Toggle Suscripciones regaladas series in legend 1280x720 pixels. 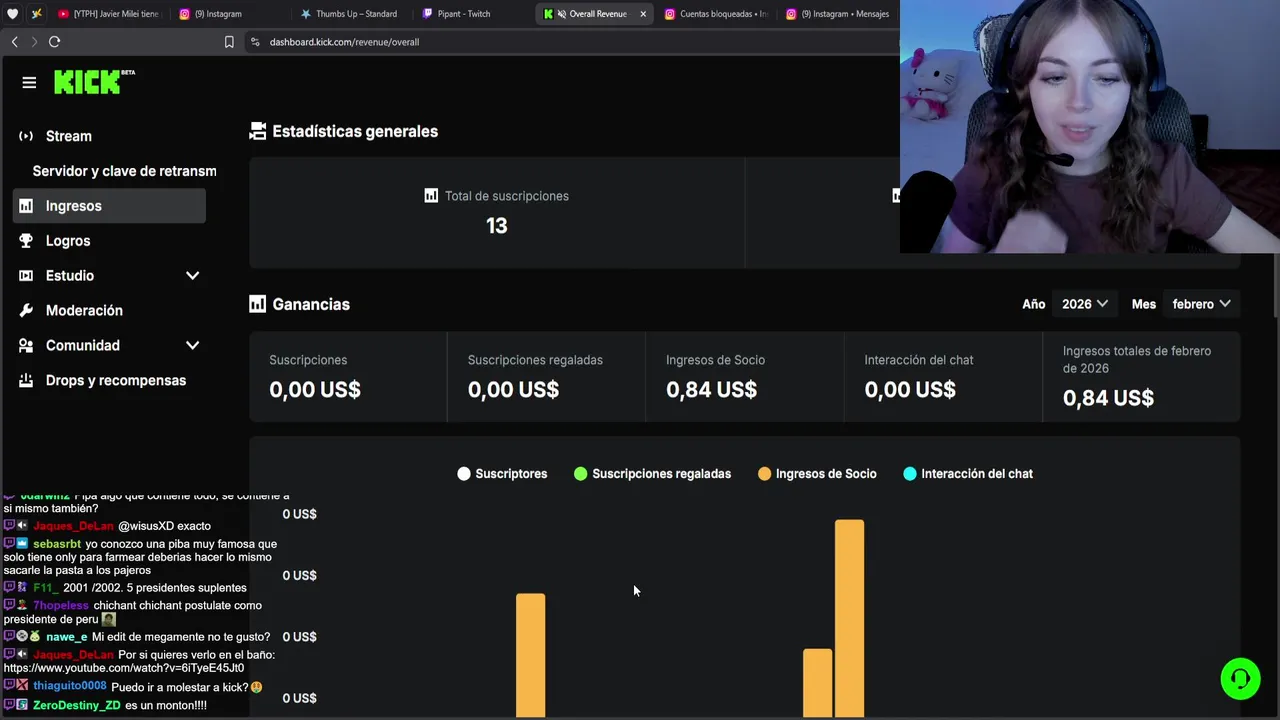(x=652, y=474)
